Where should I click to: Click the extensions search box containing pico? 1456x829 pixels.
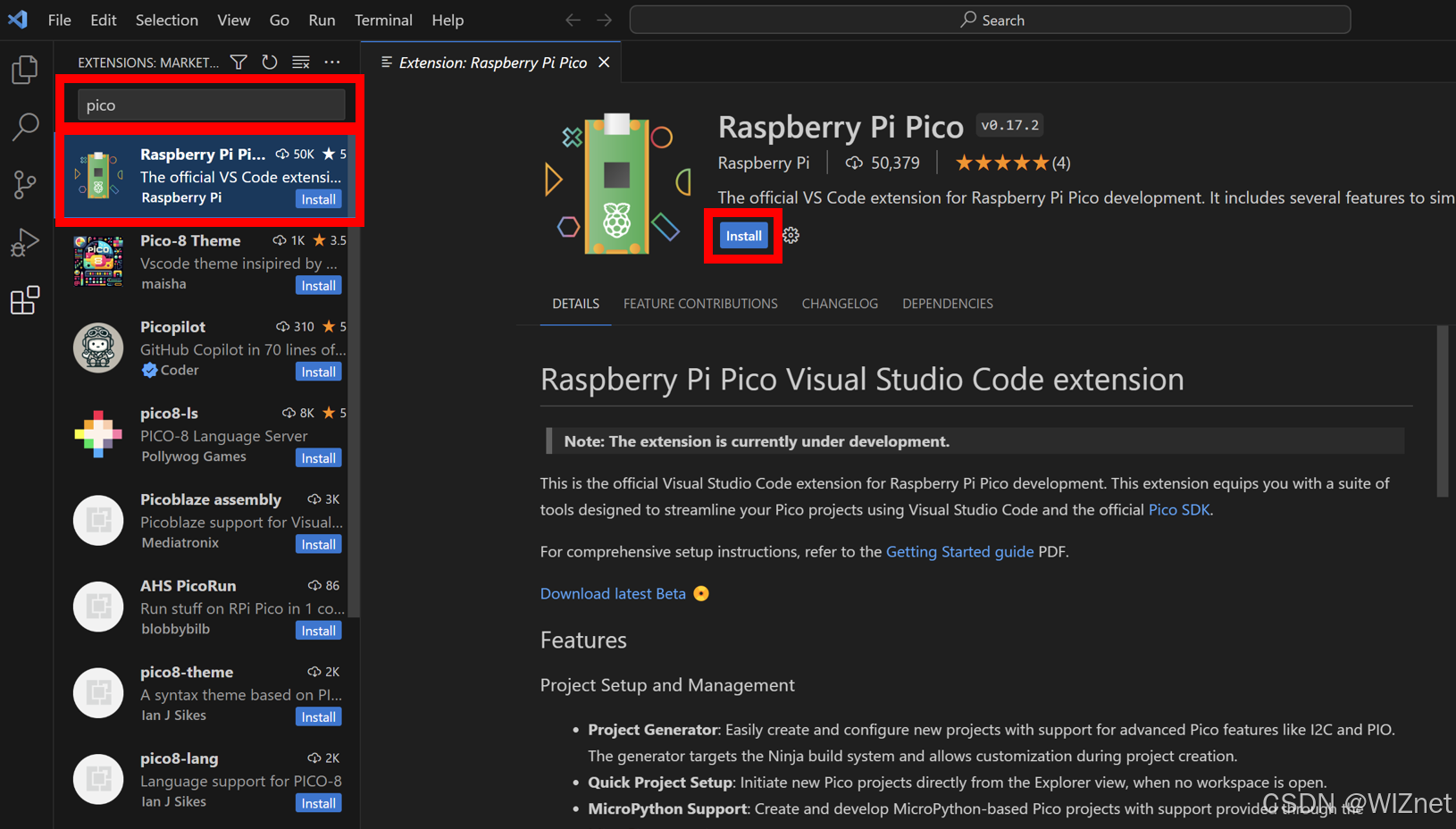211,105
